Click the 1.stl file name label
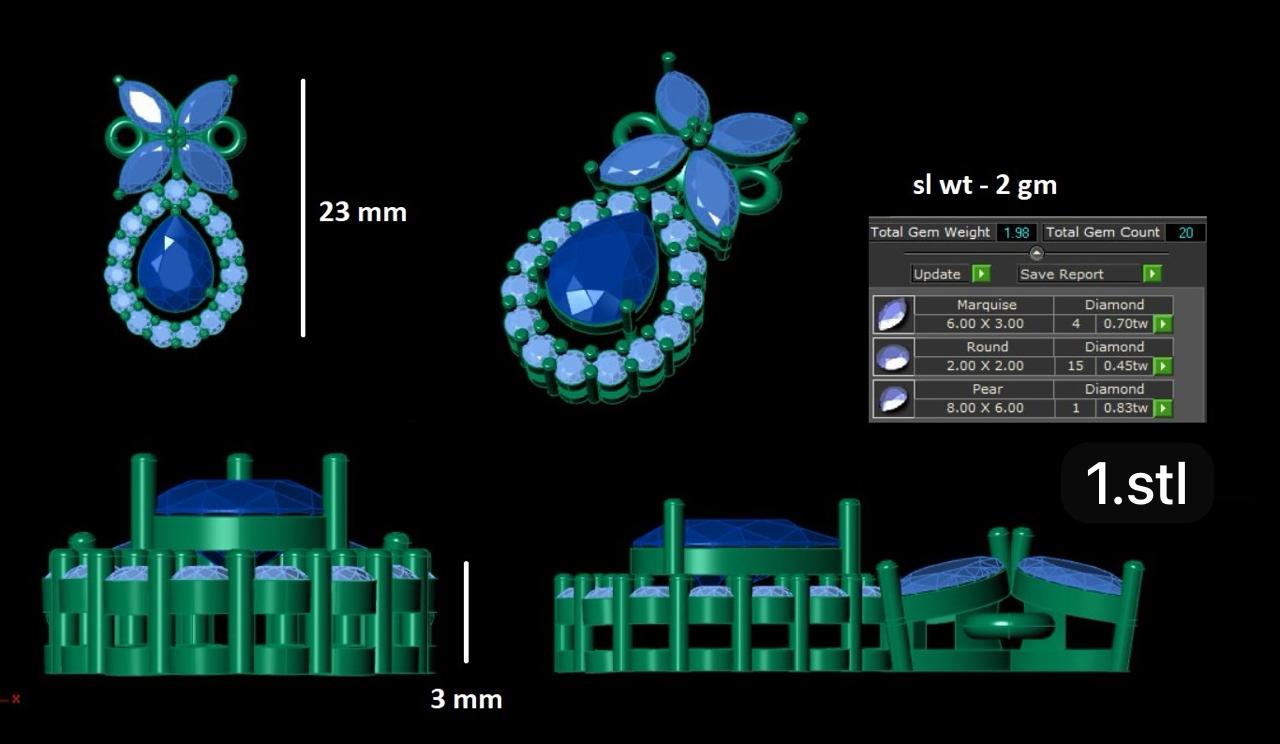 (x=1137, y=483)
